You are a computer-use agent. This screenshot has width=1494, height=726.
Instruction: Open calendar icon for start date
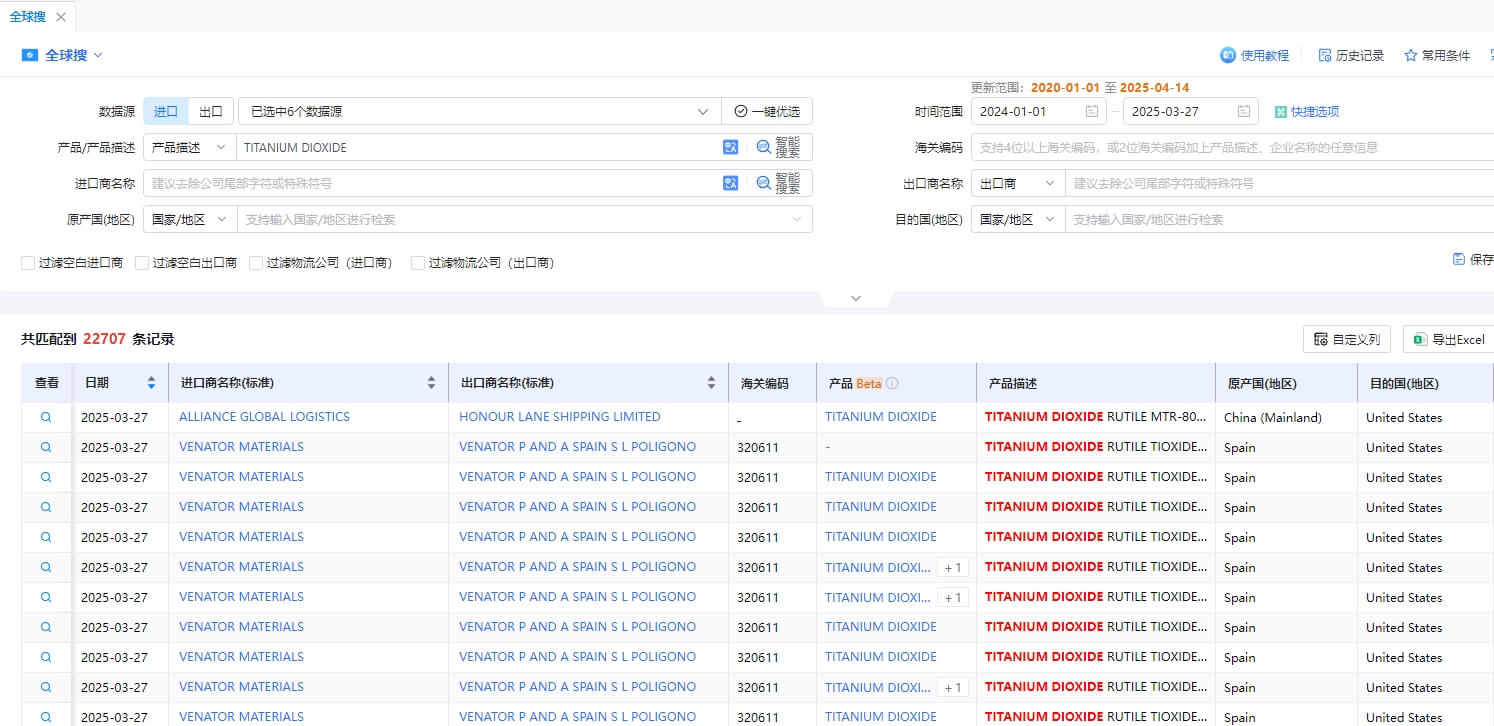coord(1092,111)
